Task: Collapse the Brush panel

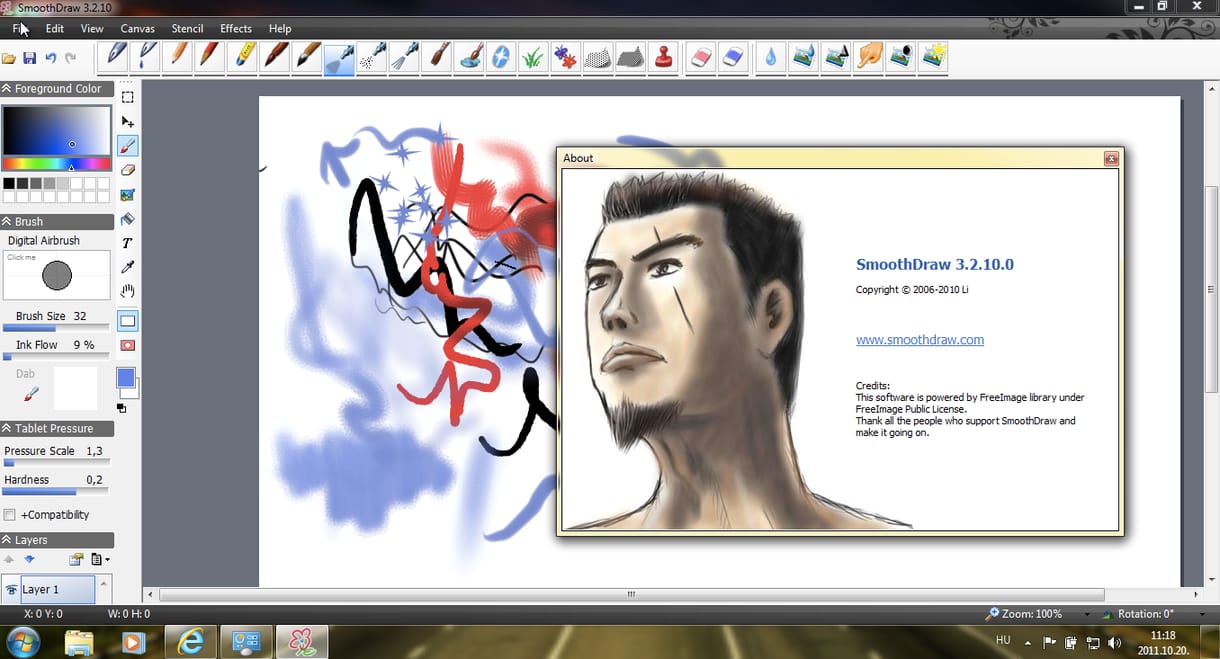Action: (7, 222)
